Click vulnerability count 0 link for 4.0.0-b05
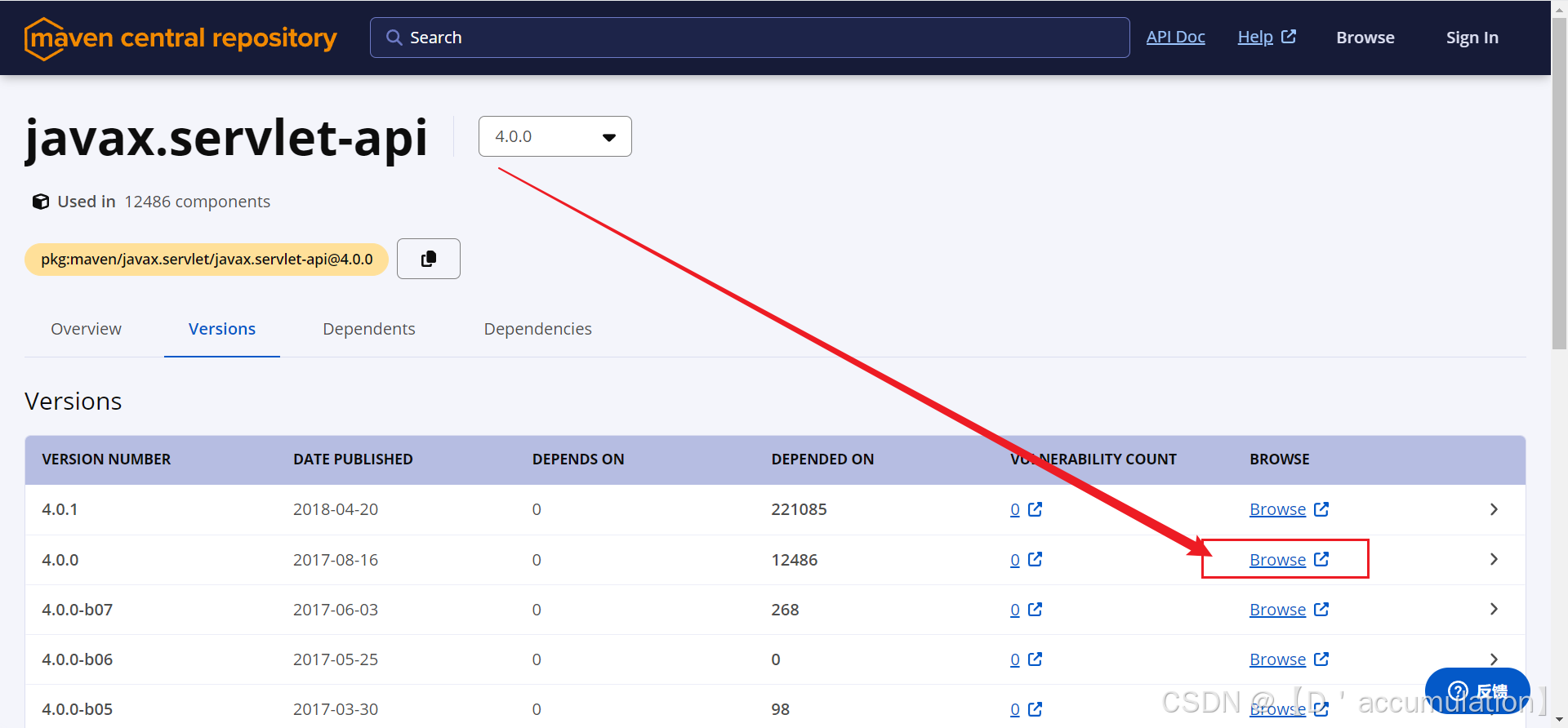 point(1015,709)
